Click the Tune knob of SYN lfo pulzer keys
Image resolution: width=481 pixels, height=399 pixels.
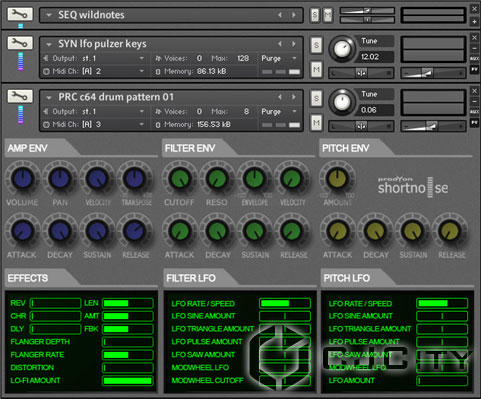click(342, 49)
